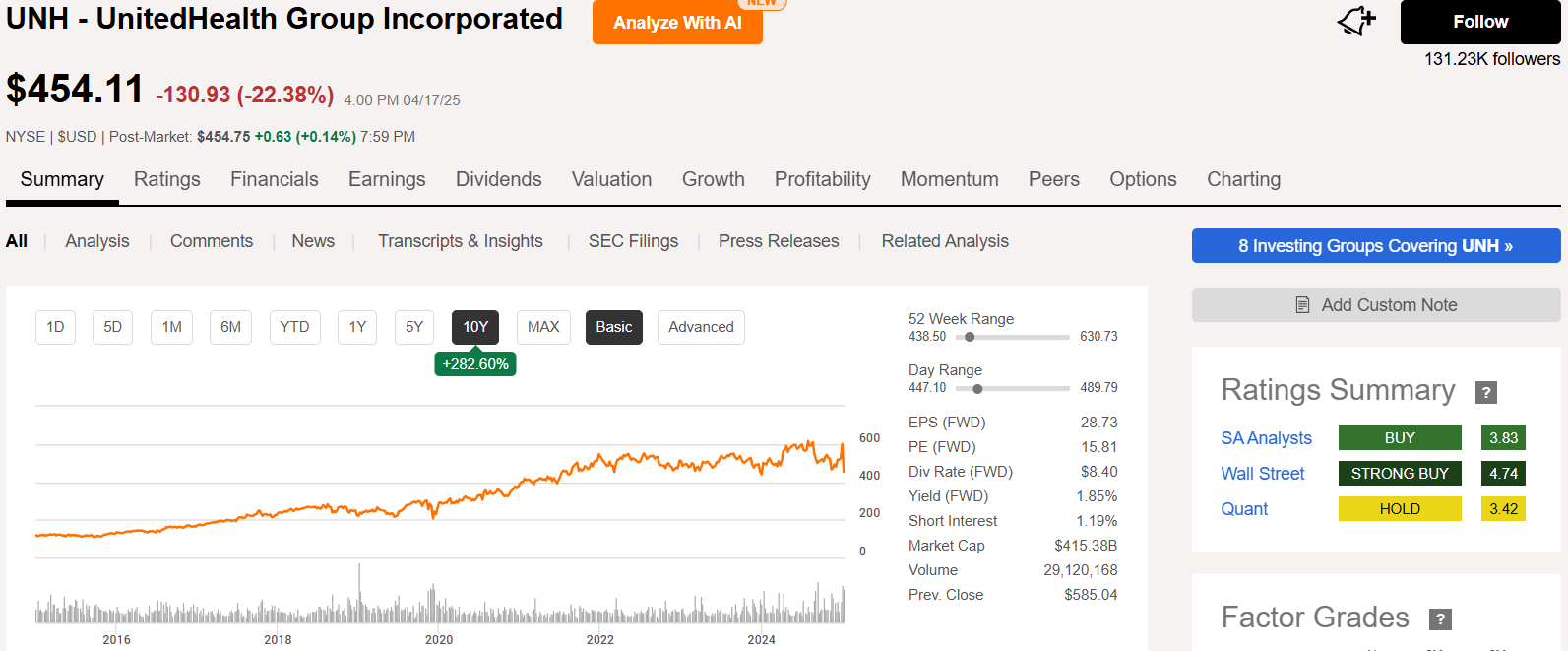
Task: Open SA Analysts ratings link
Action: pos(1266,438)
